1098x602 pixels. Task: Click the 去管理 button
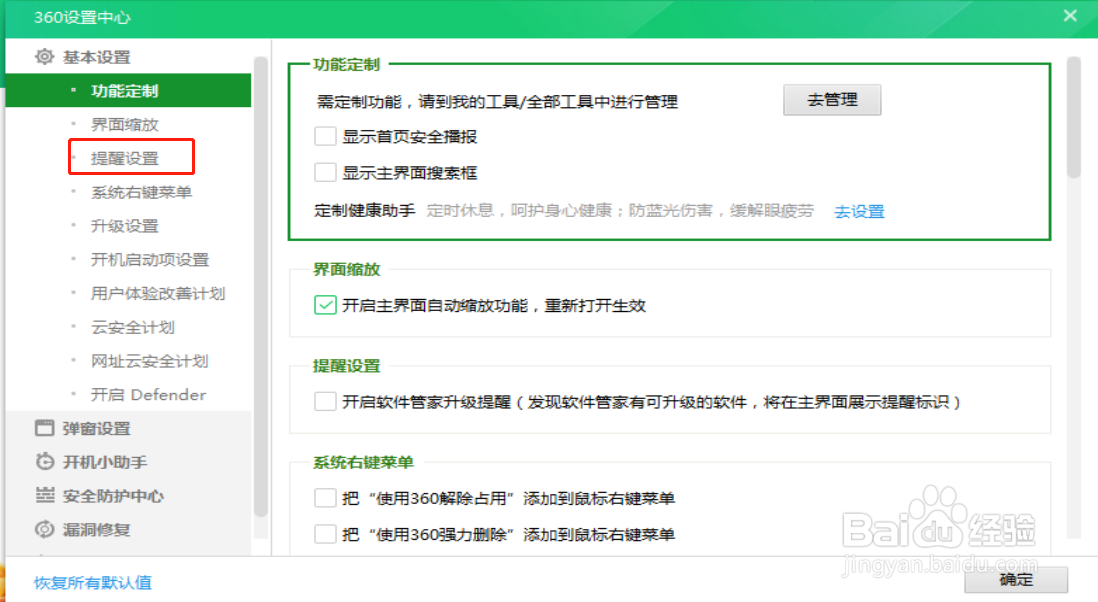[832, 100]
